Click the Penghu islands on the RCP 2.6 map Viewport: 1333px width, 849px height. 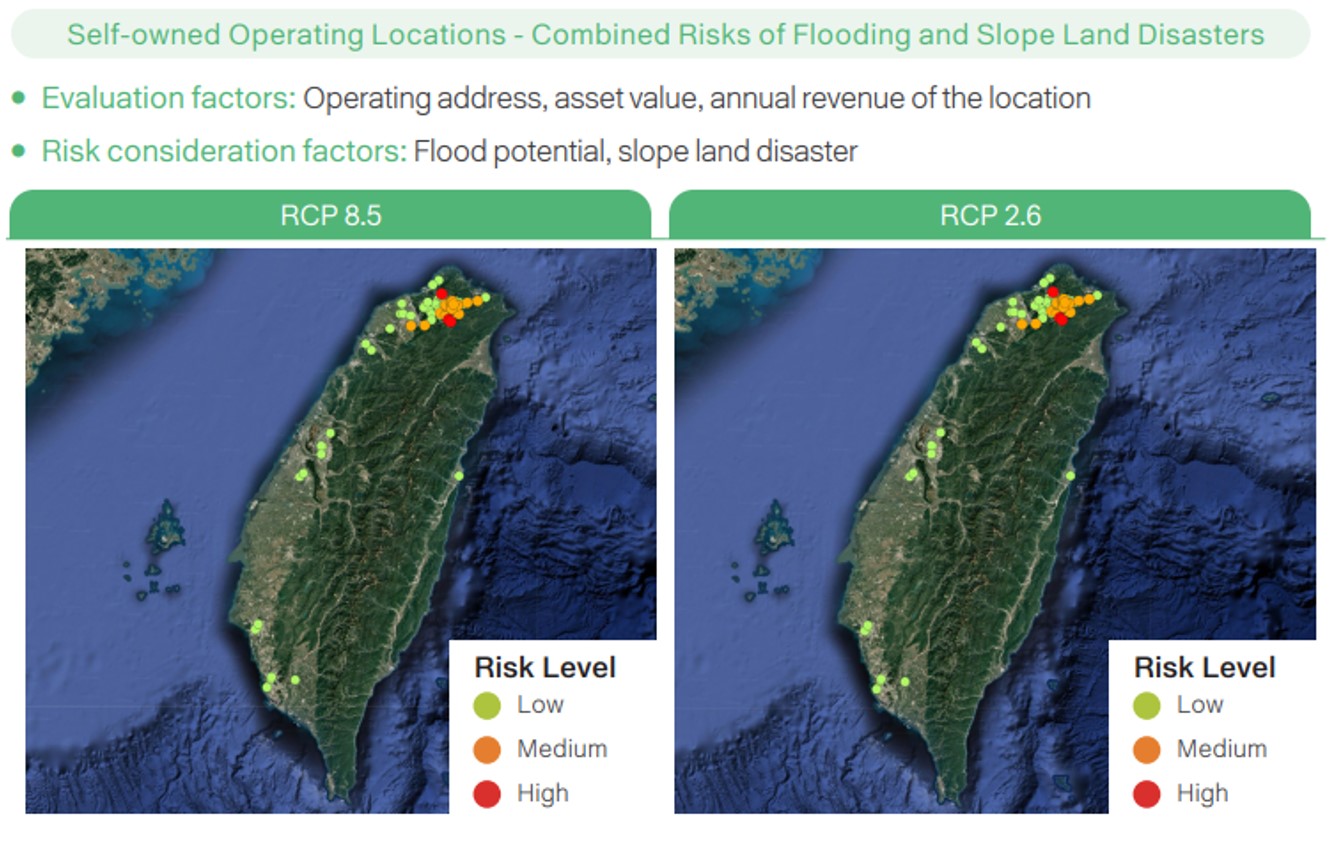[x=775, y=530]
